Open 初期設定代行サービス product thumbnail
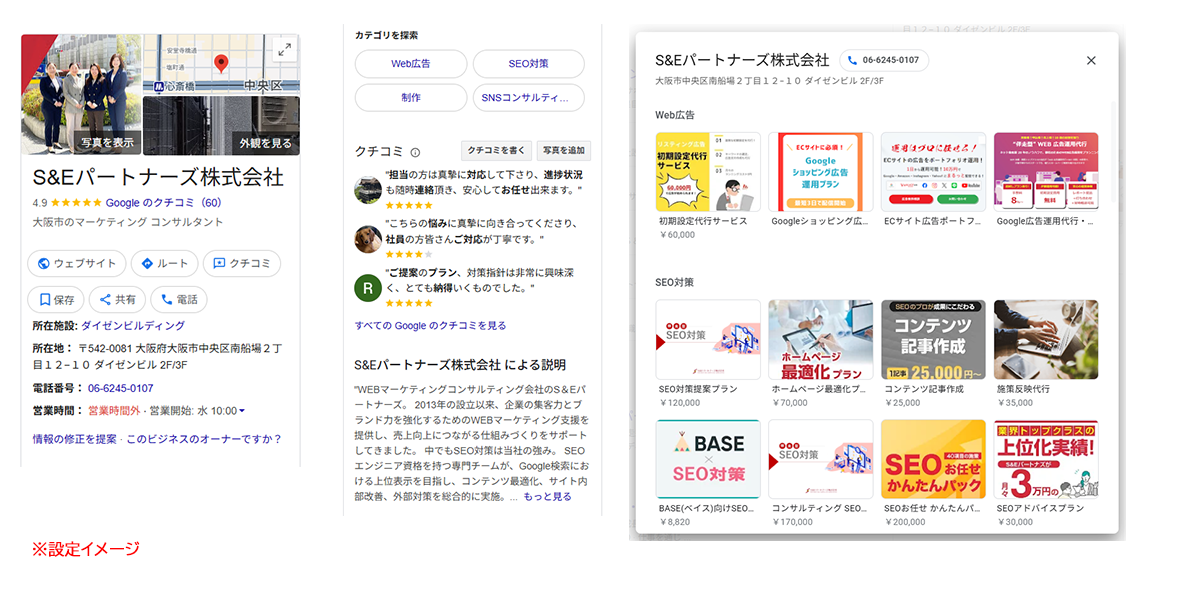Image resolution: width=1181 pixels, height=591 pixels. [708, 172]
